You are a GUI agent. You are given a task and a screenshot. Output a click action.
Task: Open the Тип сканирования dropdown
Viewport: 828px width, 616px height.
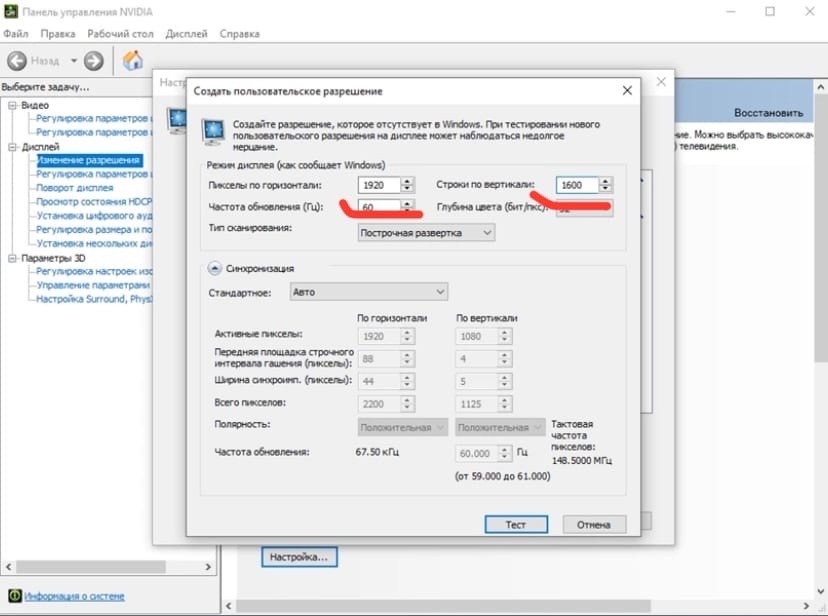point(426,233)
